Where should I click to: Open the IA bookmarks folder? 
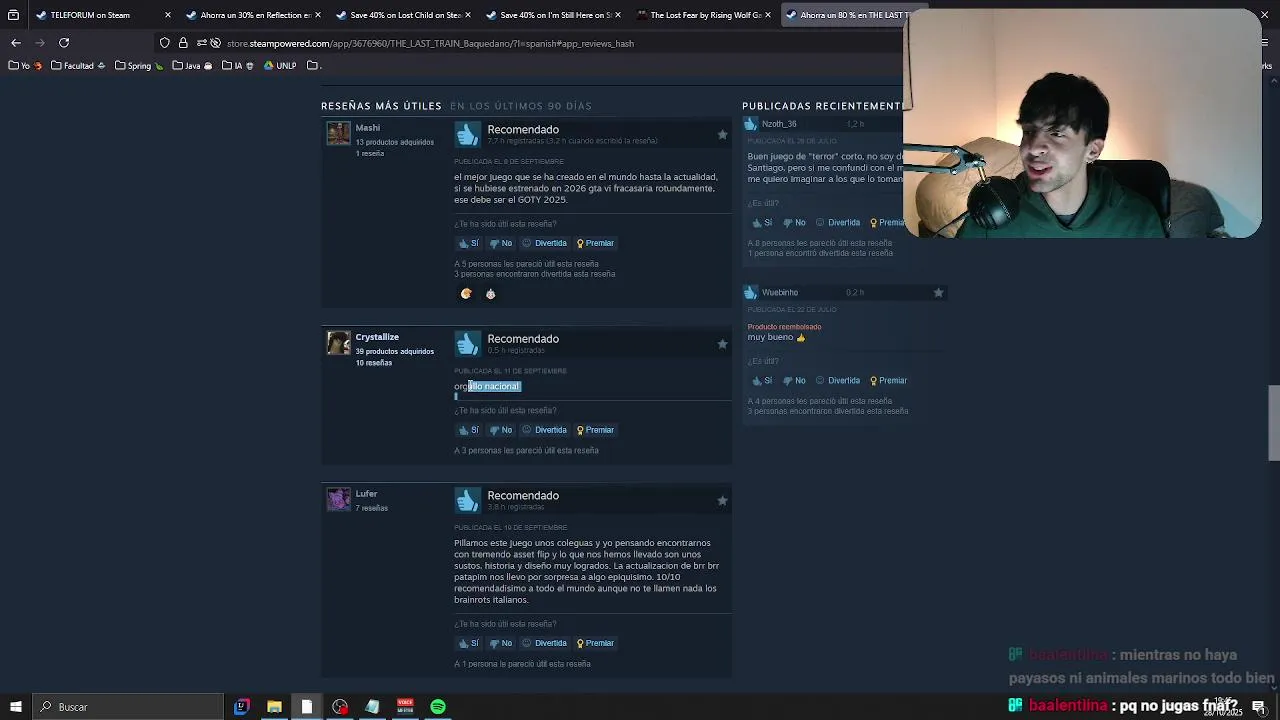237,66
